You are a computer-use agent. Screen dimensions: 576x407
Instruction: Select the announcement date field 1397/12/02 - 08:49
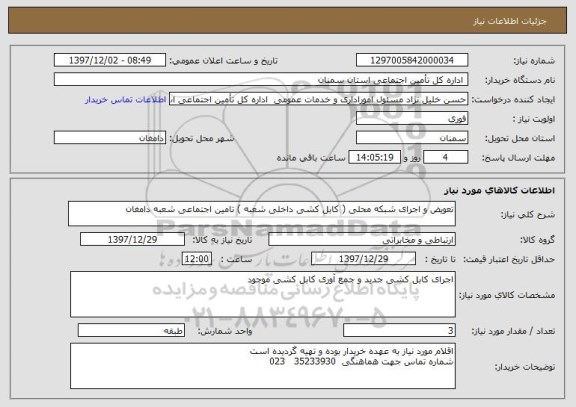click(x=110, y=60)
